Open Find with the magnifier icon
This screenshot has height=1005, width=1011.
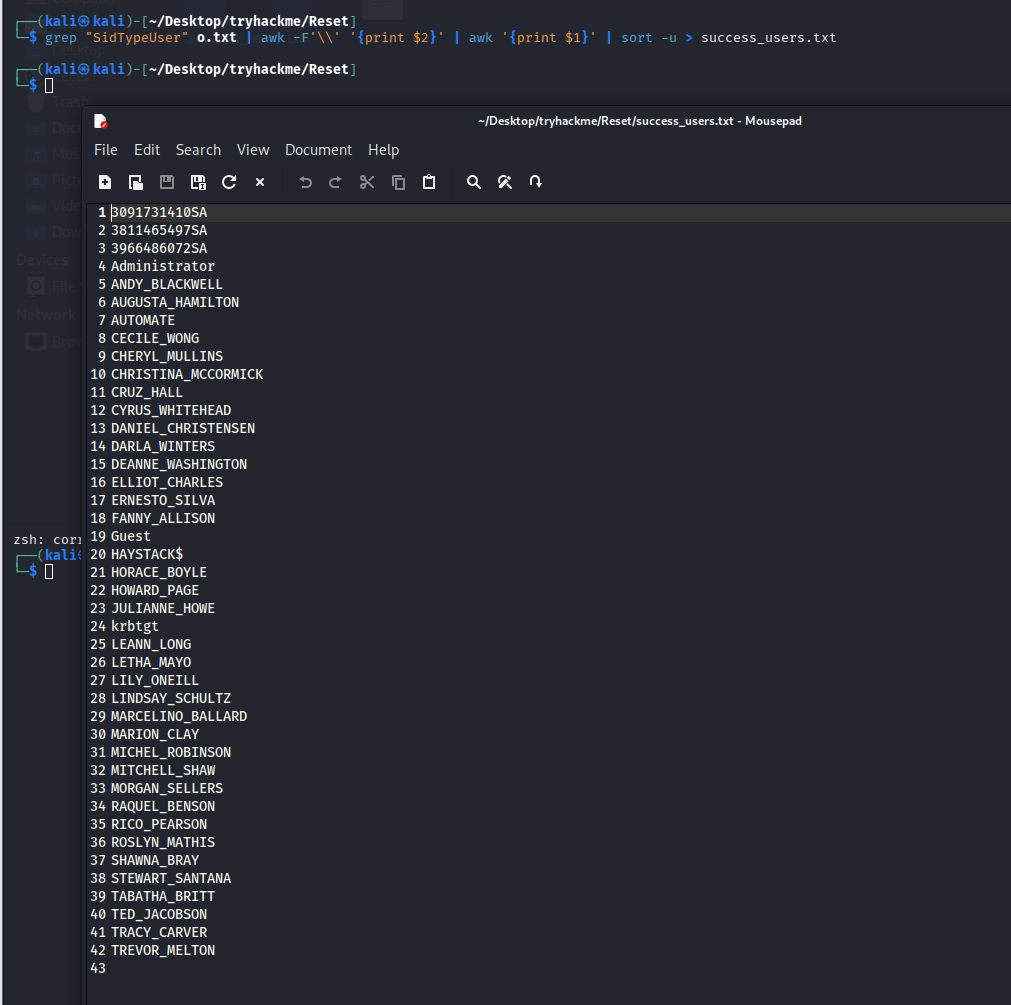click(474, 182)
